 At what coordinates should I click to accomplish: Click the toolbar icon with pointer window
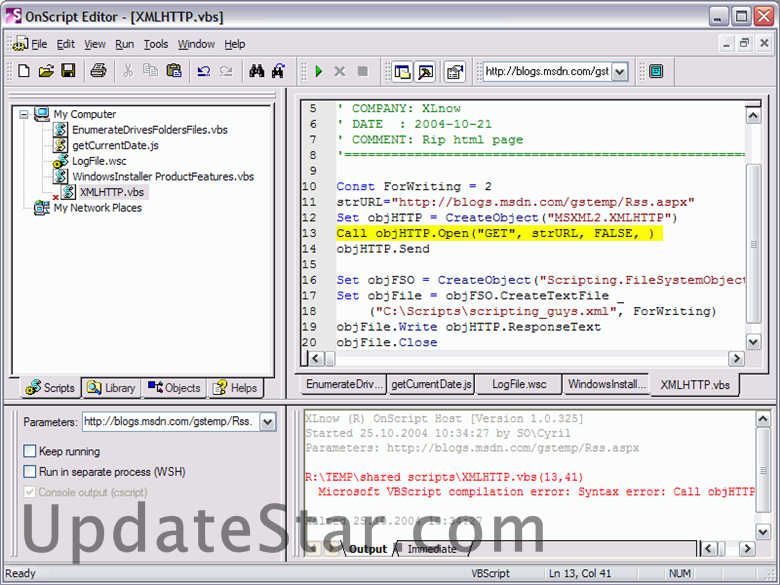(425, 72)
